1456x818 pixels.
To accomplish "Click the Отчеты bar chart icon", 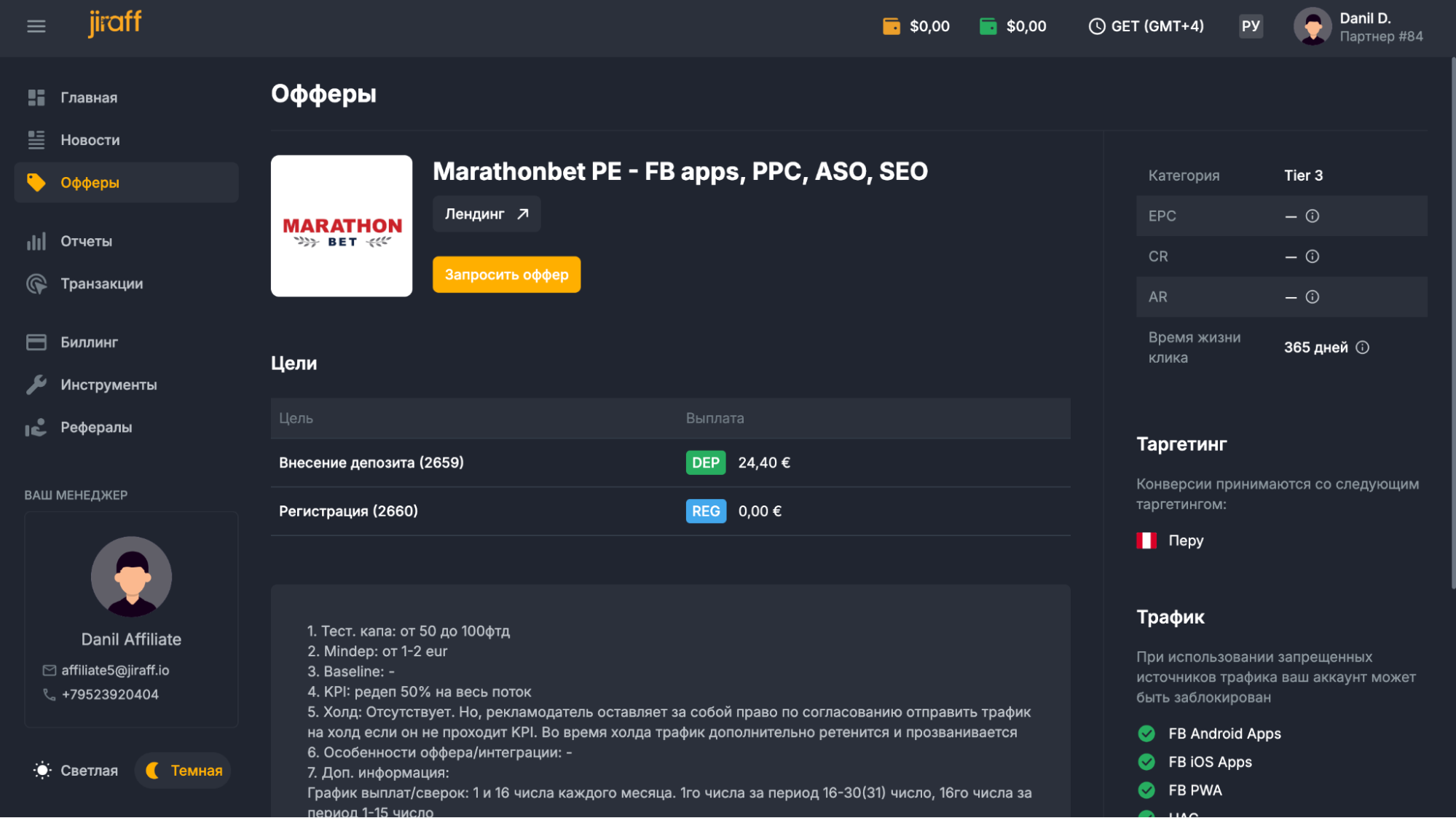I will (x=36, y=241).
